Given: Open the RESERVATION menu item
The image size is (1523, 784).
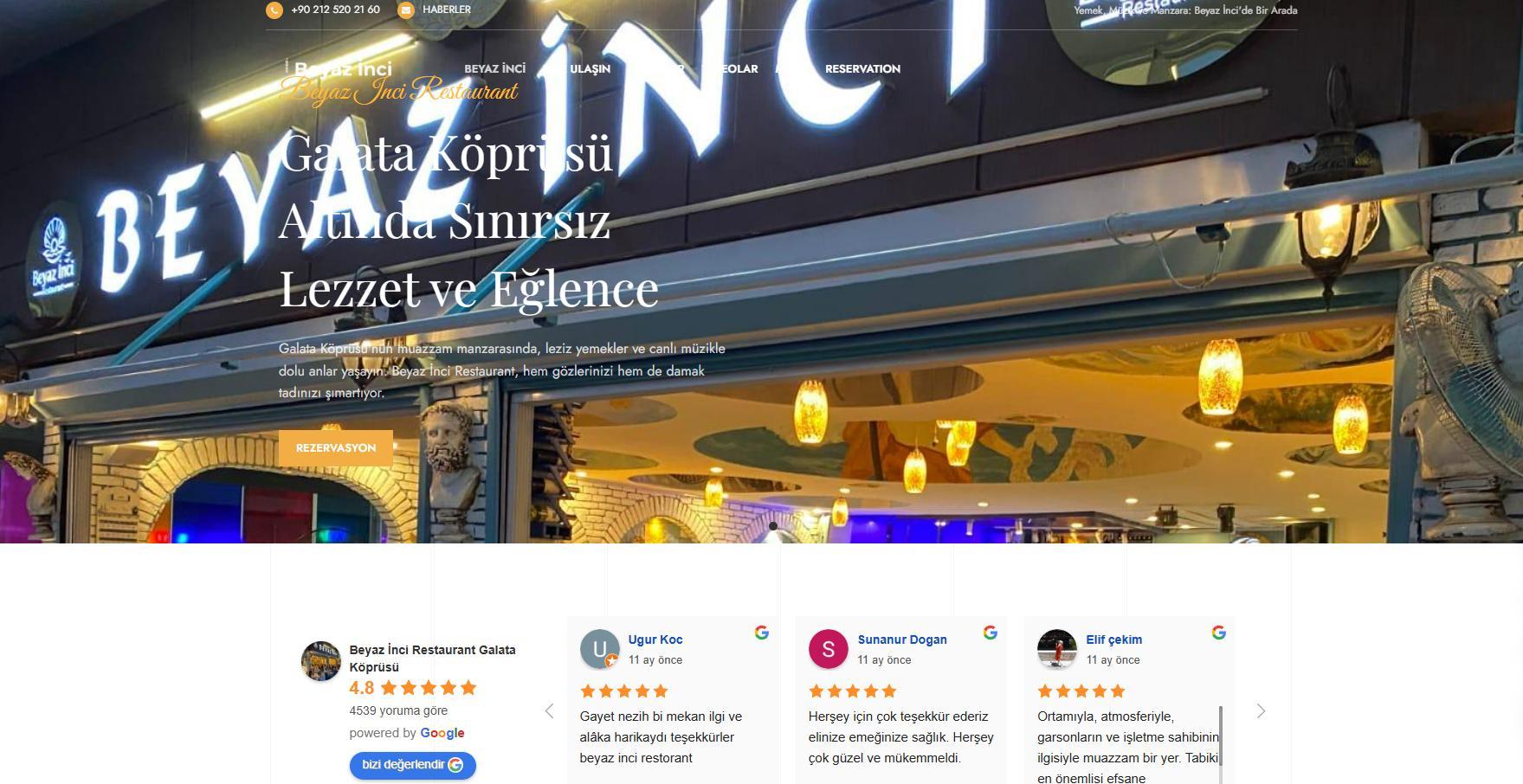Looking at the screenshot, I should 862,68.
